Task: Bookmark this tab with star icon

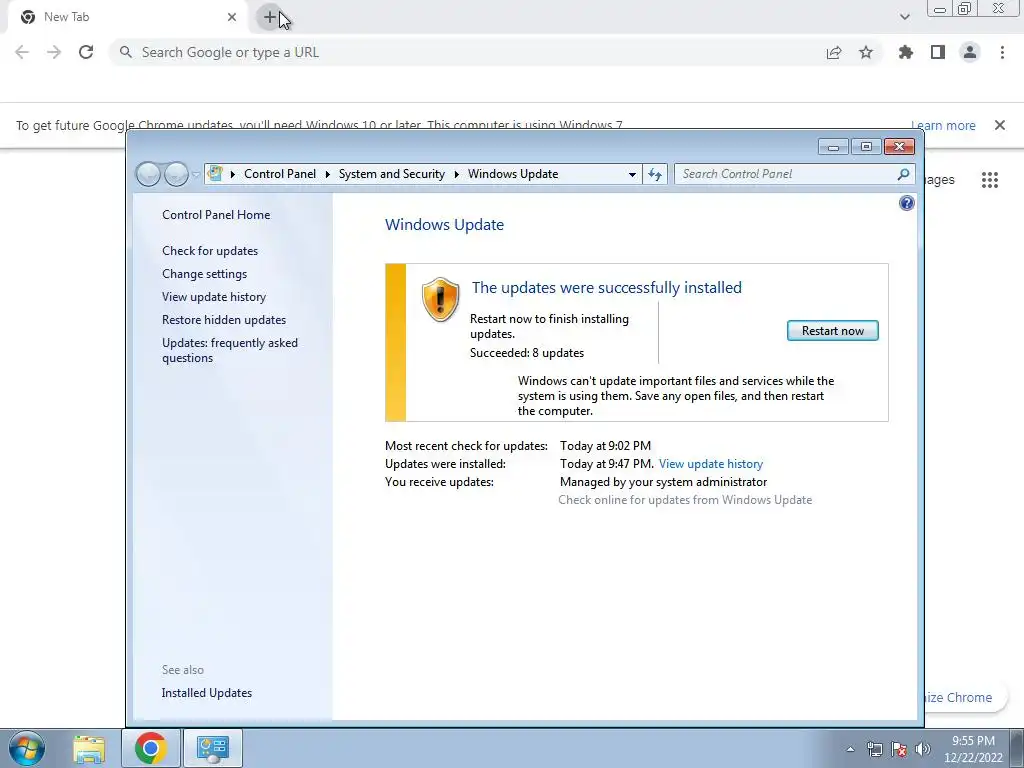Action: point(866,52)
